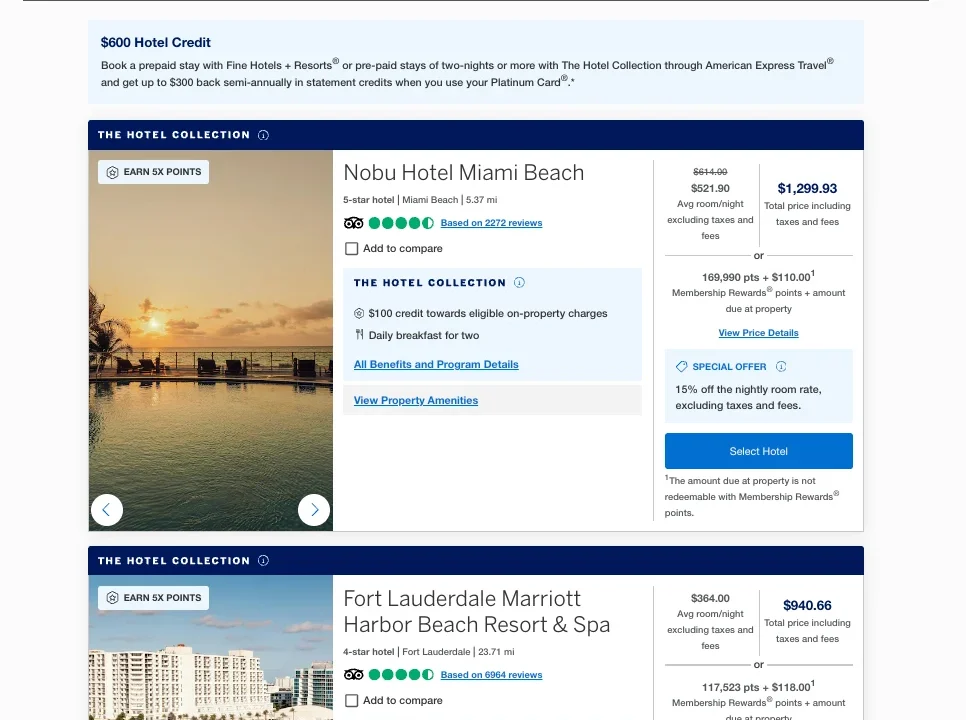This screenshot has width=966, height=720.
Task: Click the Nobu Hotel sunset pool photo
Action: pos(211,340)
